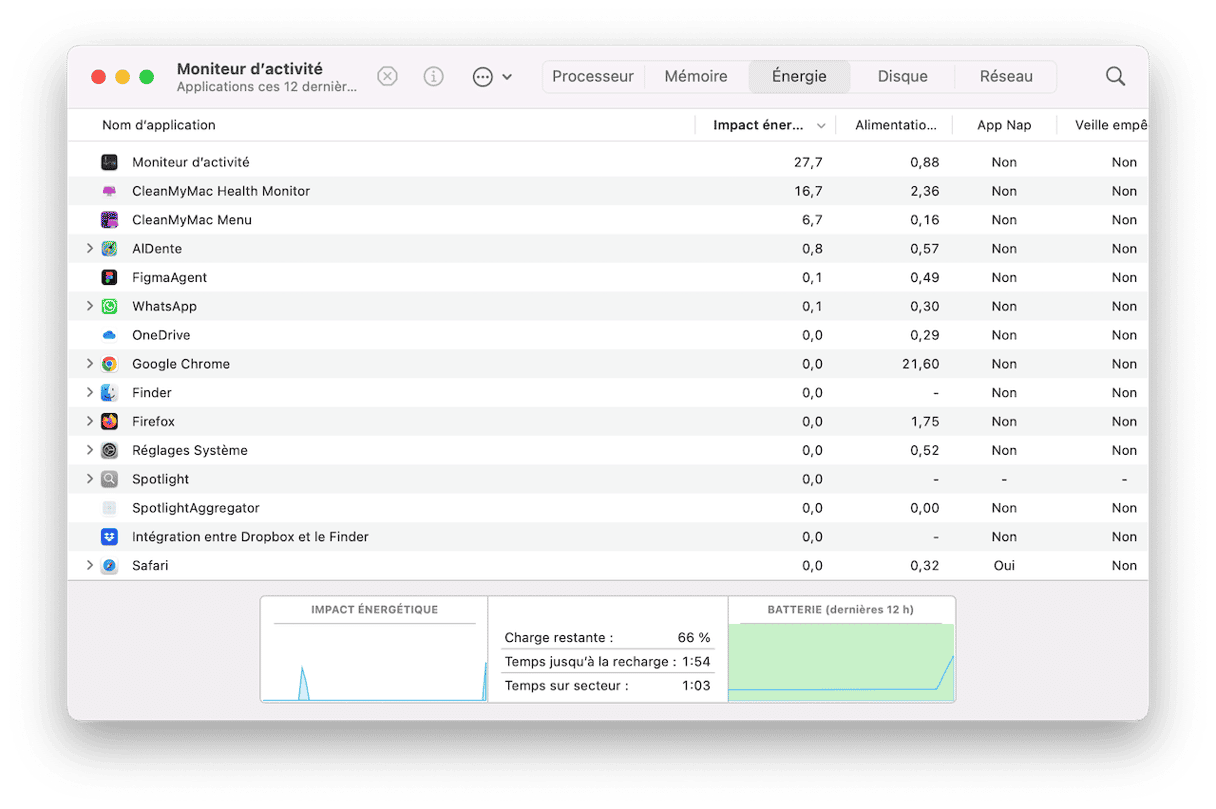The width and height of the screenshot is (1216, 809).
Task: Click the Spotlight magnifier icon in list
Action: point(110,479)
